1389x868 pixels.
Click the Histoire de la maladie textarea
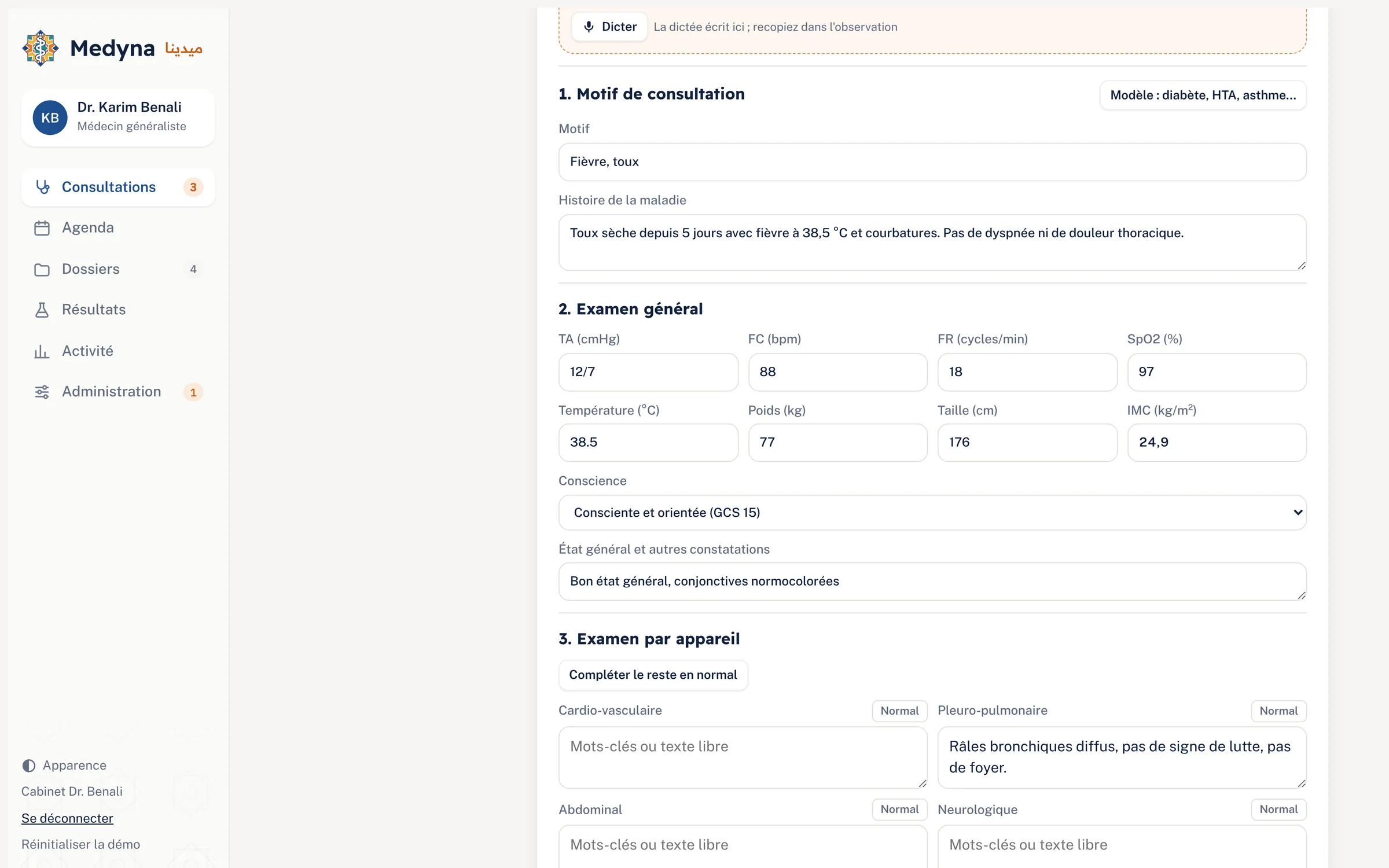pos(932,242)
